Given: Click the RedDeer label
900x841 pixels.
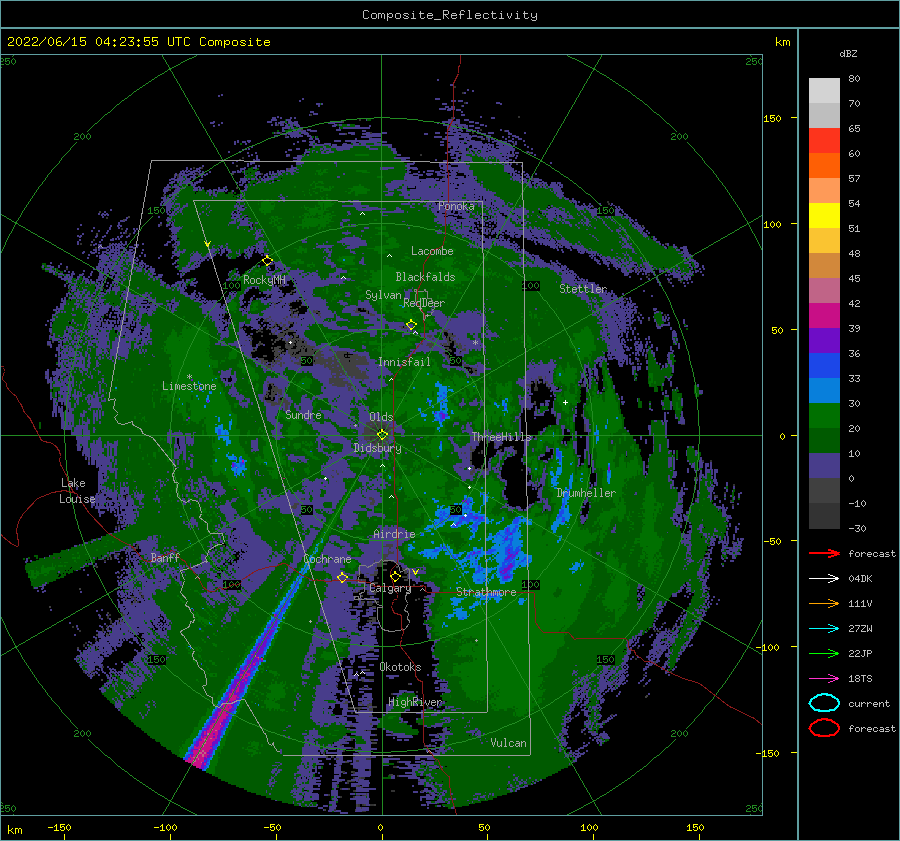Looking at the screenshot, I should [424, 303].
